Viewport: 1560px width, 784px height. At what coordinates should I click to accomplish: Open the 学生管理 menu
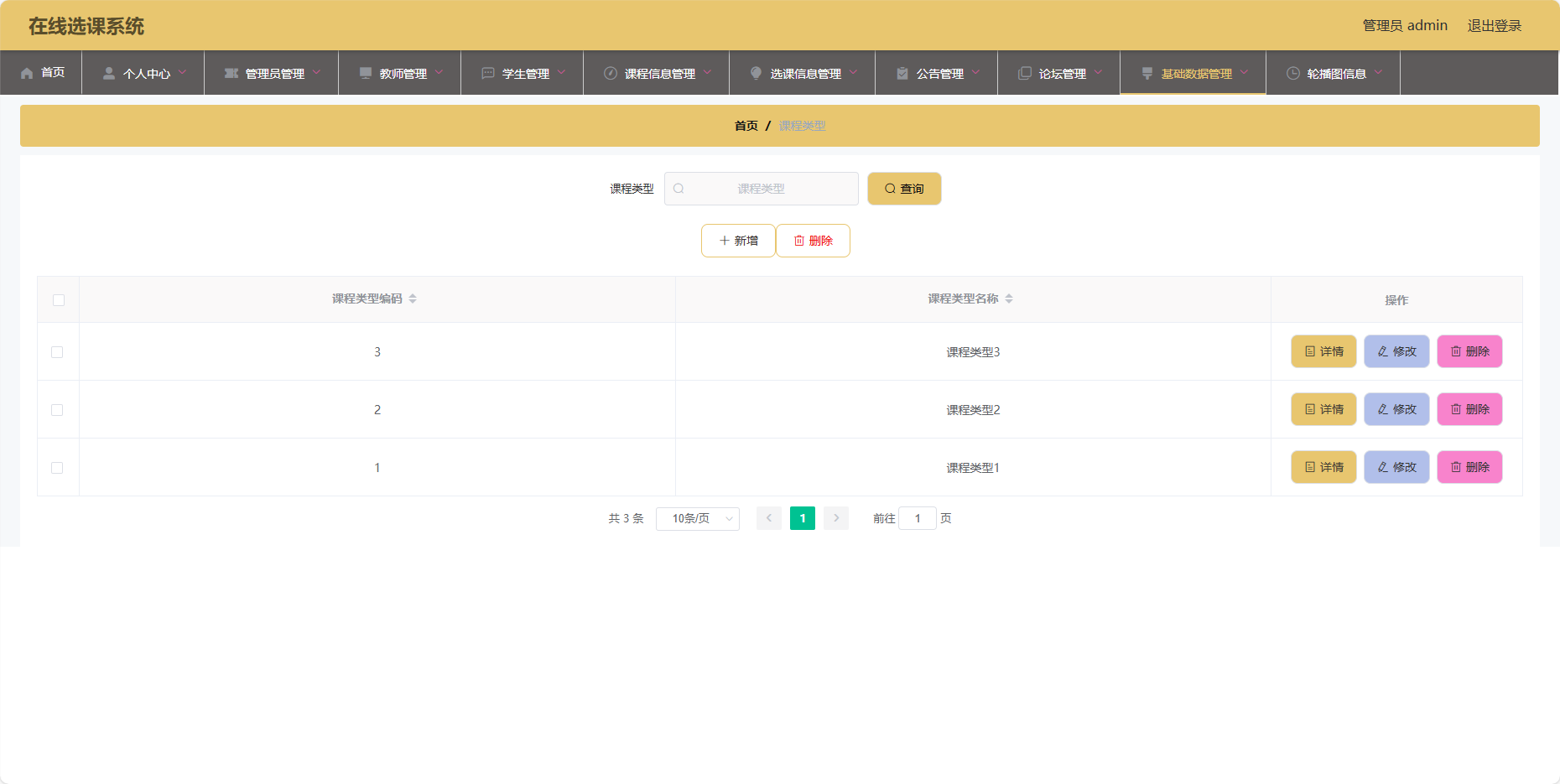523,73
